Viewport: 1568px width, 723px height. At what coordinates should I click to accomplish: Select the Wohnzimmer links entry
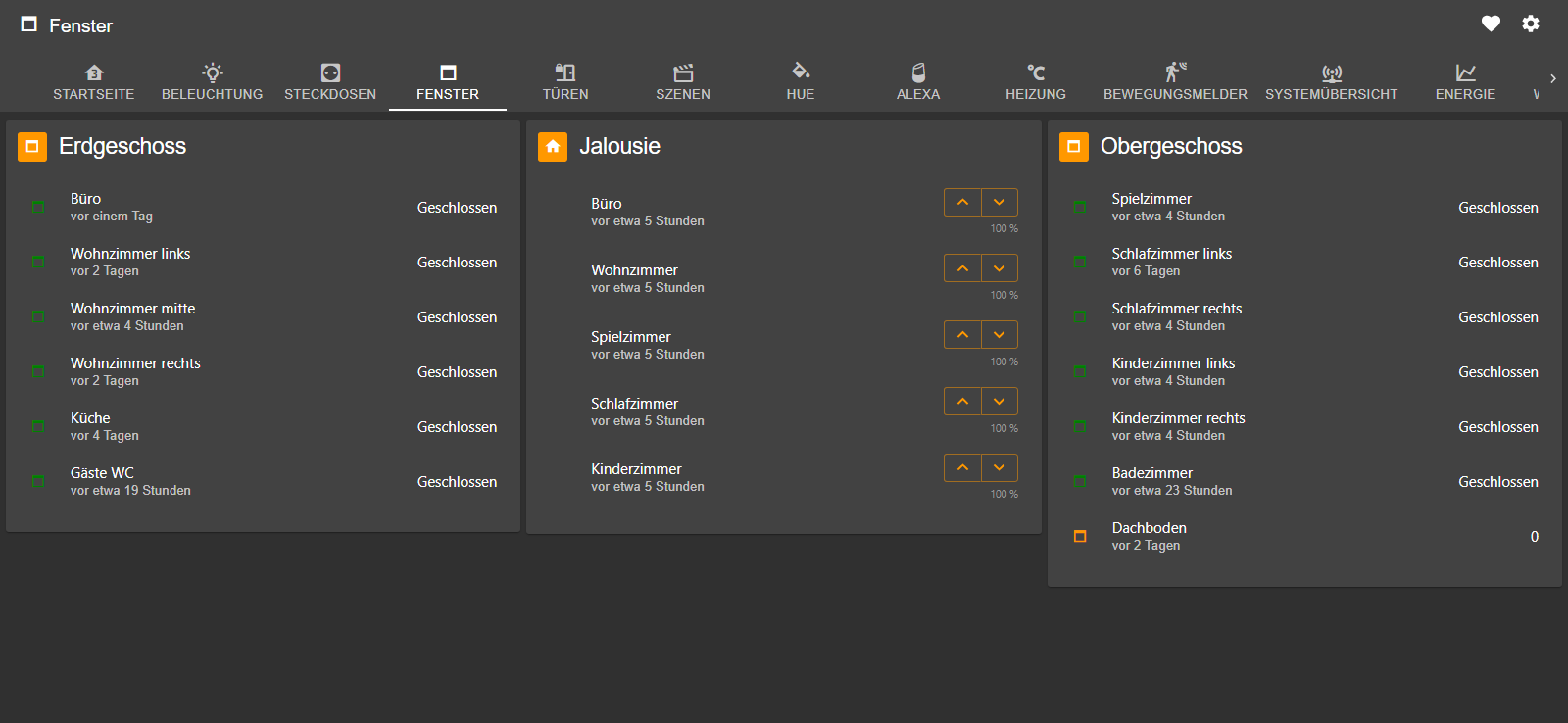point(263,263)
